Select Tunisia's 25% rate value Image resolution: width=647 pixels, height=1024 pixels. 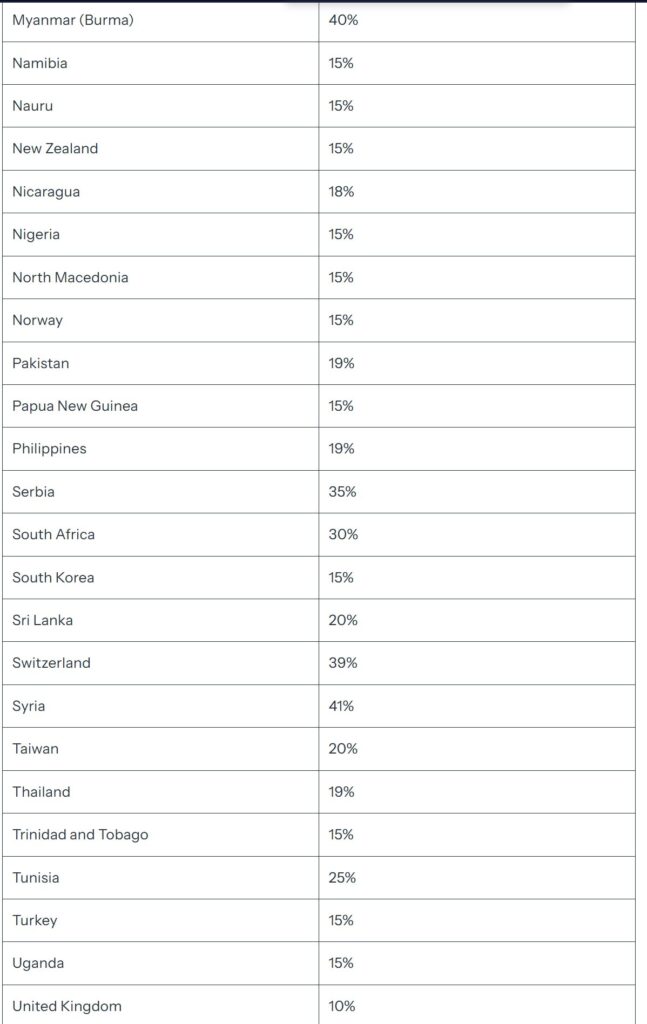(x=342, y=877)
